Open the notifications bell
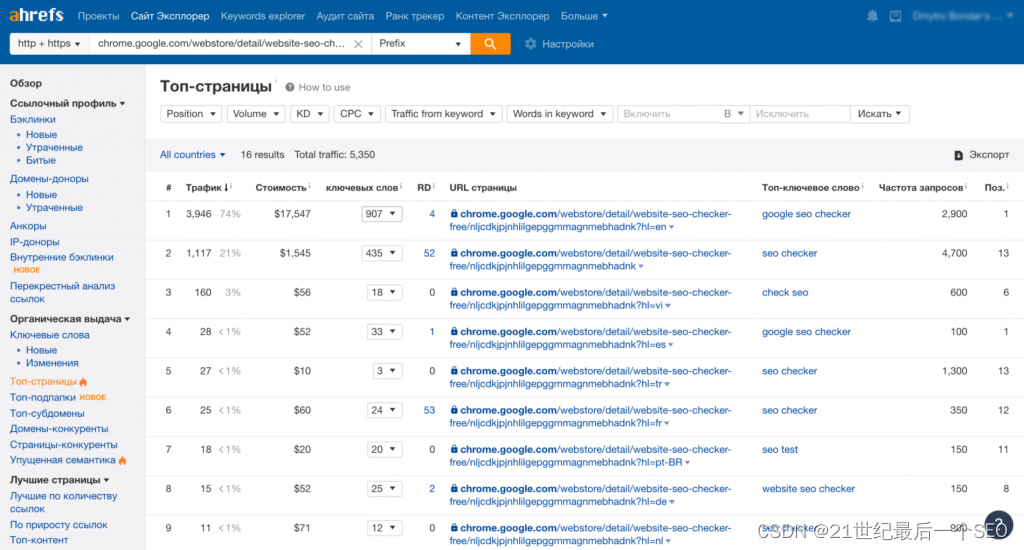 872,16
